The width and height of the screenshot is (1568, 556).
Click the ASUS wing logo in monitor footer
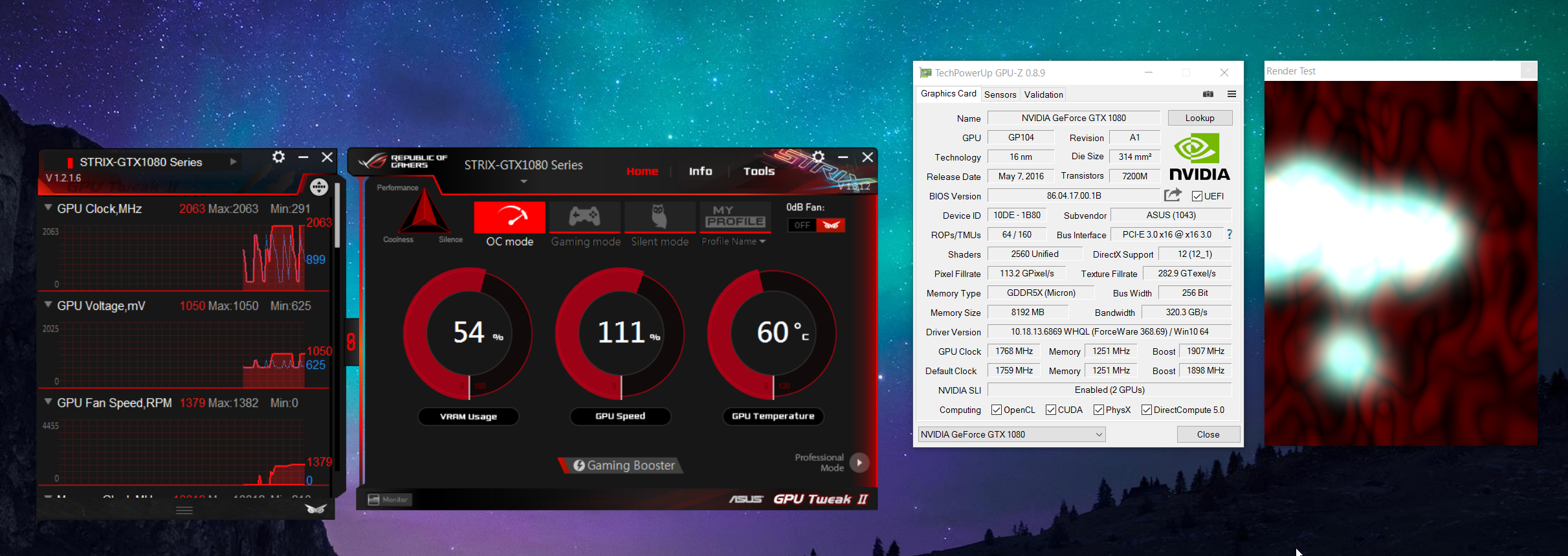click(316, 509)
